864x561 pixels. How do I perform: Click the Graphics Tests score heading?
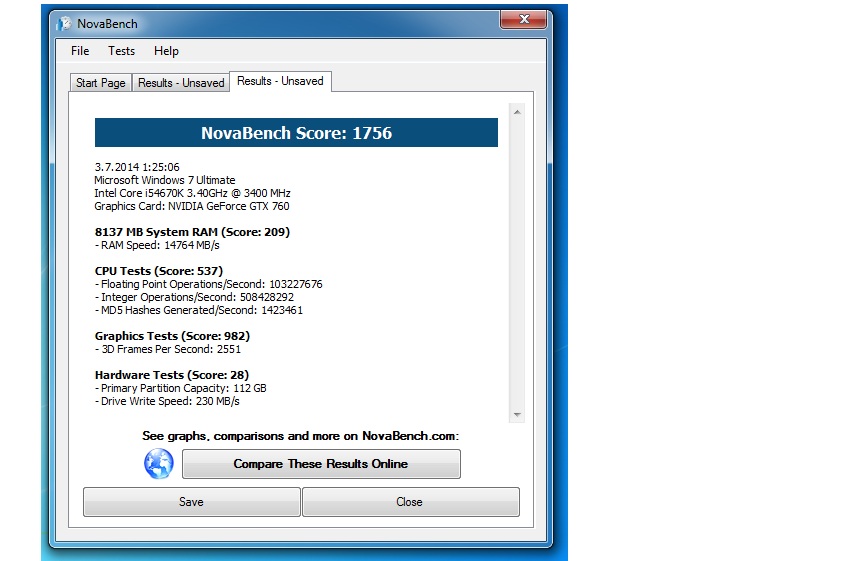pos(172,336)
